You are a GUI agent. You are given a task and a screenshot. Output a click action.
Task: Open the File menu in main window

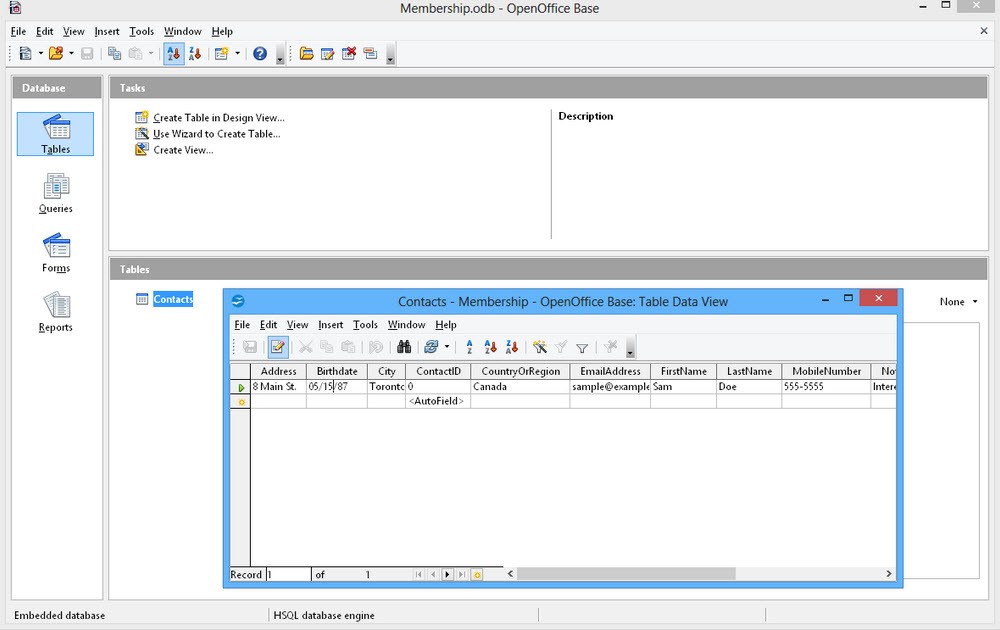pyautogui.click(x=18, y=31)
